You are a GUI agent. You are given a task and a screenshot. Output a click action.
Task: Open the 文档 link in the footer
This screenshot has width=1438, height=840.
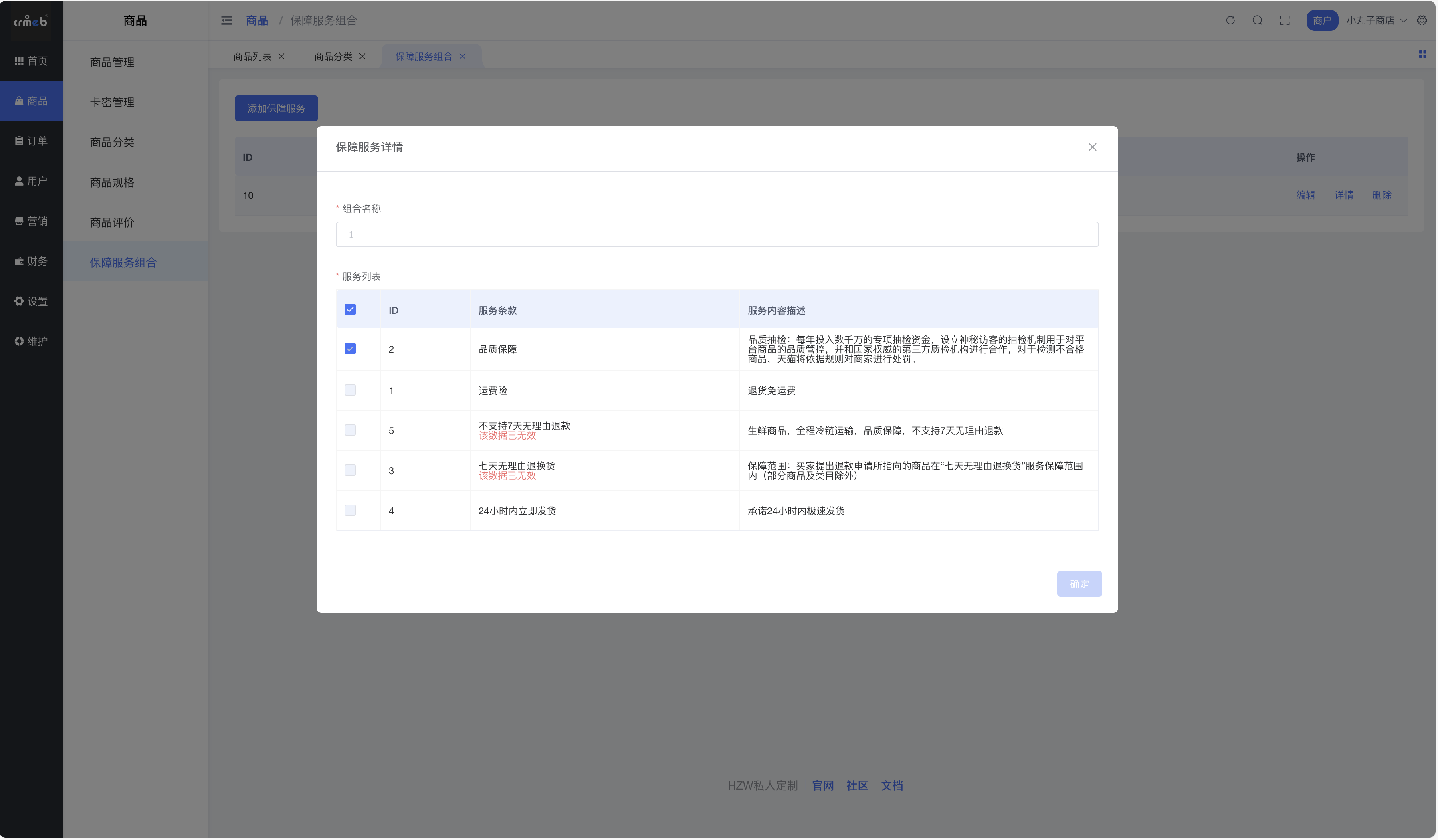891,786
